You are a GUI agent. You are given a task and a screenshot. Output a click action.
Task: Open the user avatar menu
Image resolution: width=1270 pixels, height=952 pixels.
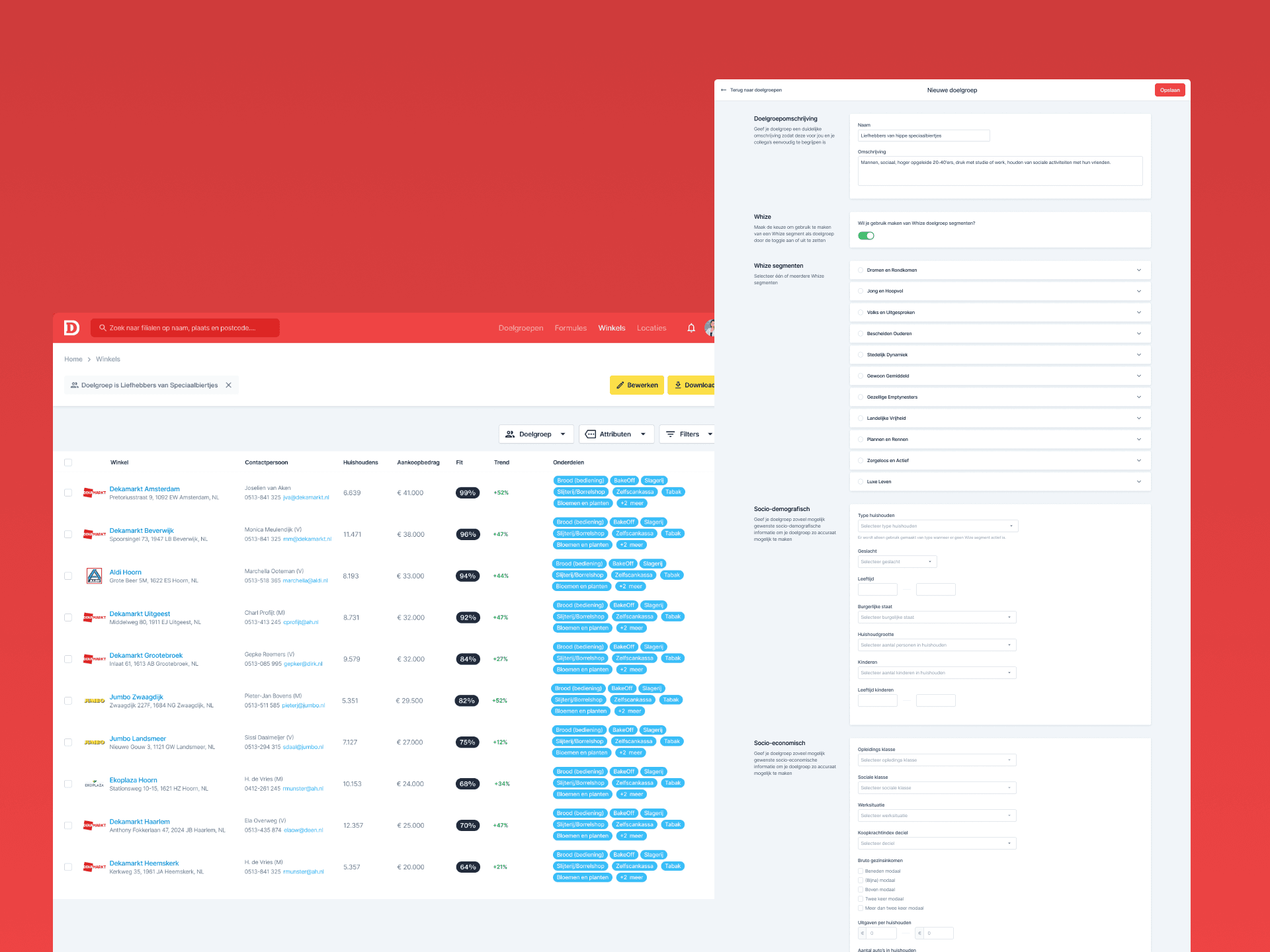click(x=710, y=328)
